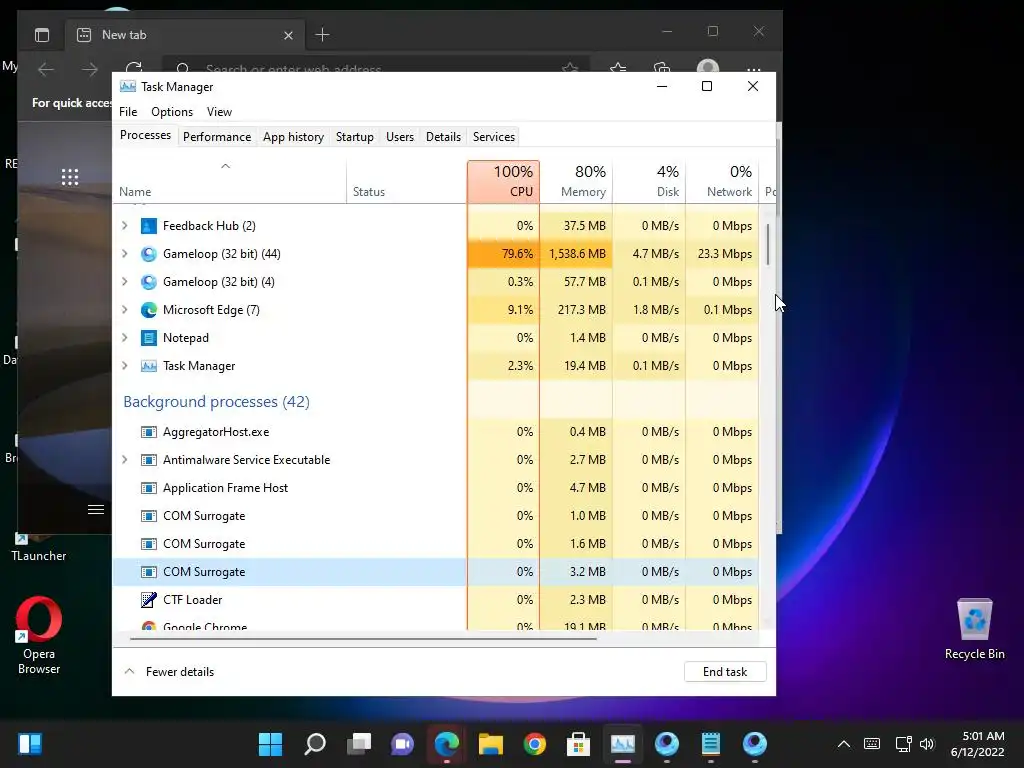The width and height of the screenshot is (1024, 768).
Task: Open Notepad from the taskbar
Action: [x=711, y=744]
